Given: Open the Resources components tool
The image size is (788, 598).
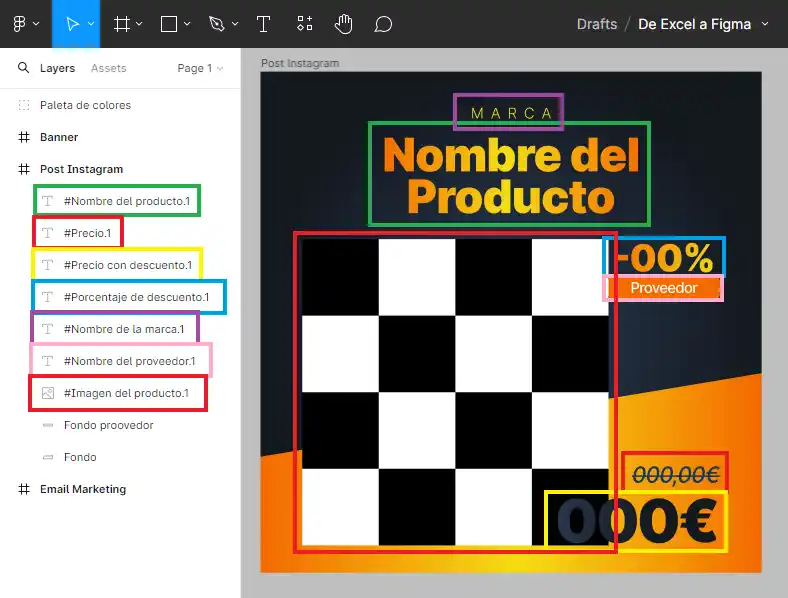Looking at the screenshot, I should (305, 23).
